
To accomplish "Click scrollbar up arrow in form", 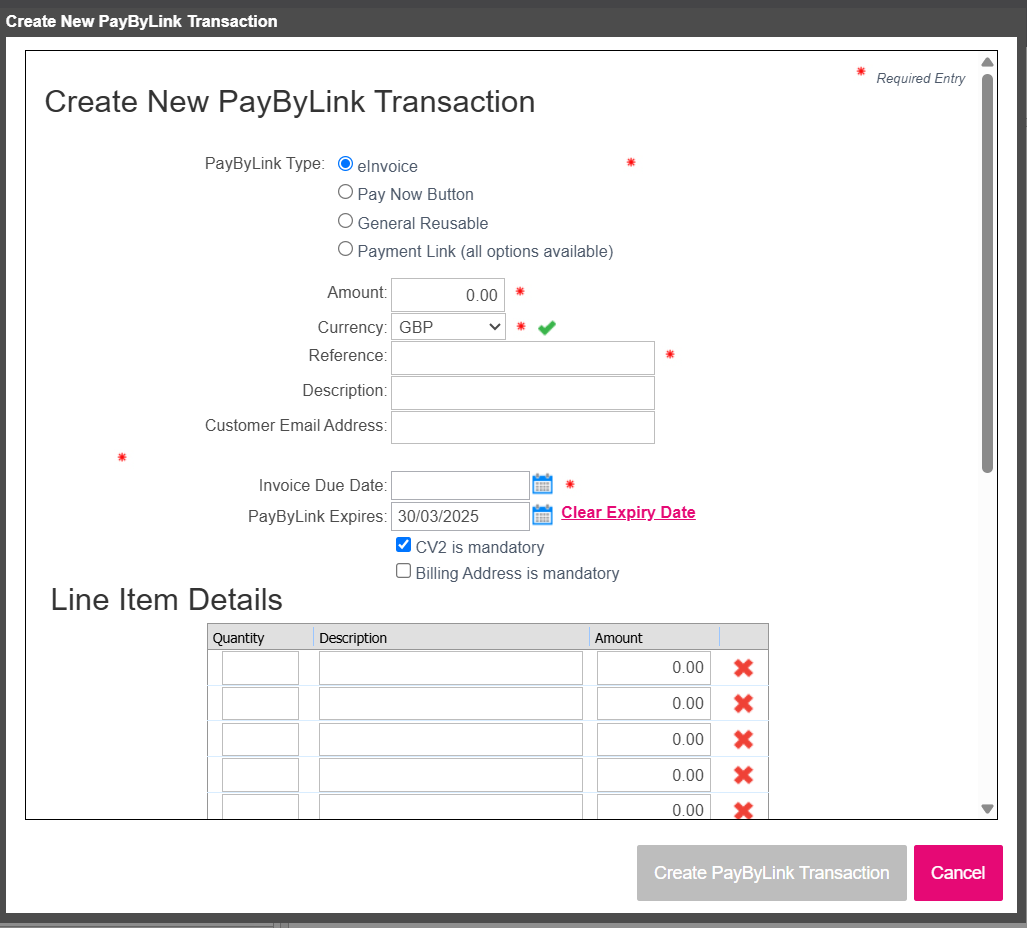I will (x=988, y=62).
